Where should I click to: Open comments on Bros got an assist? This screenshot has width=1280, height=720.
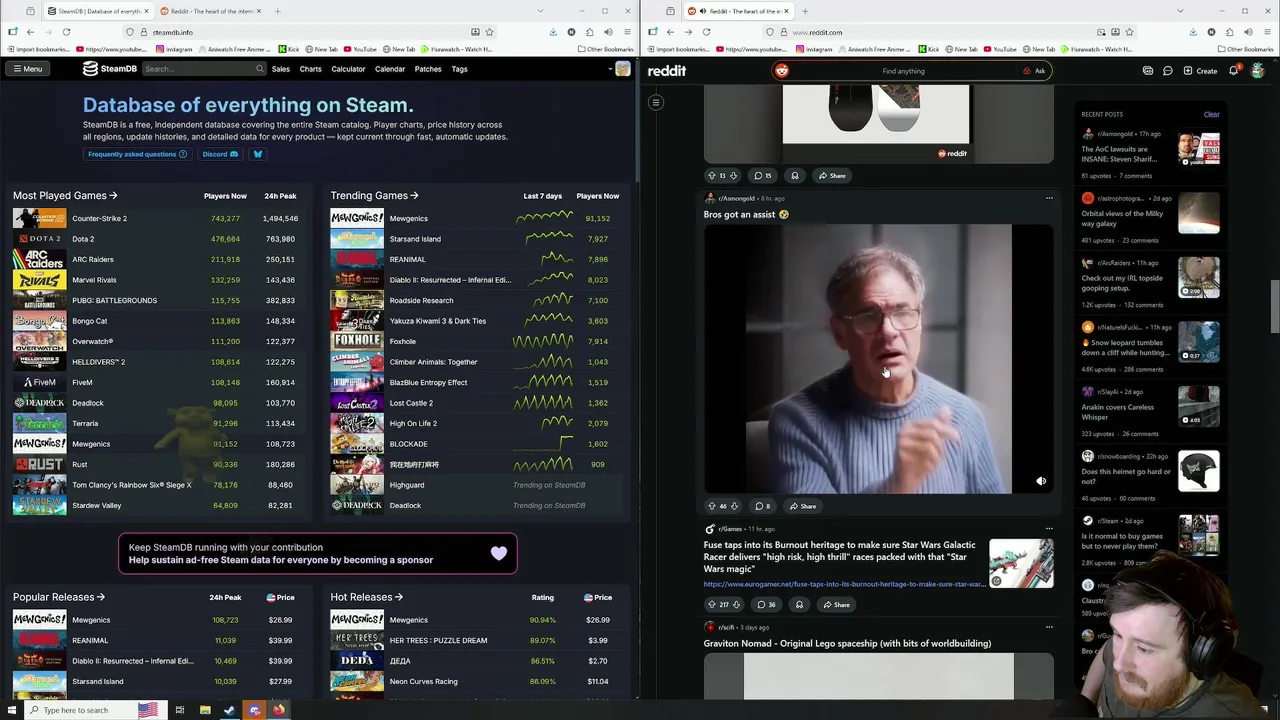(x=763, y=506)
